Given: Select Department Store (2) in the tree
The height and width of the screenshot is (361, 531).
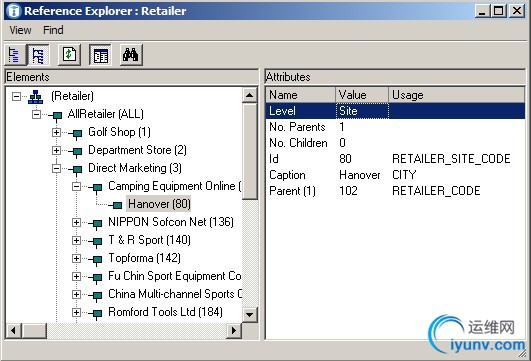Looking at the screenshot, I should [x=137, y=150].
